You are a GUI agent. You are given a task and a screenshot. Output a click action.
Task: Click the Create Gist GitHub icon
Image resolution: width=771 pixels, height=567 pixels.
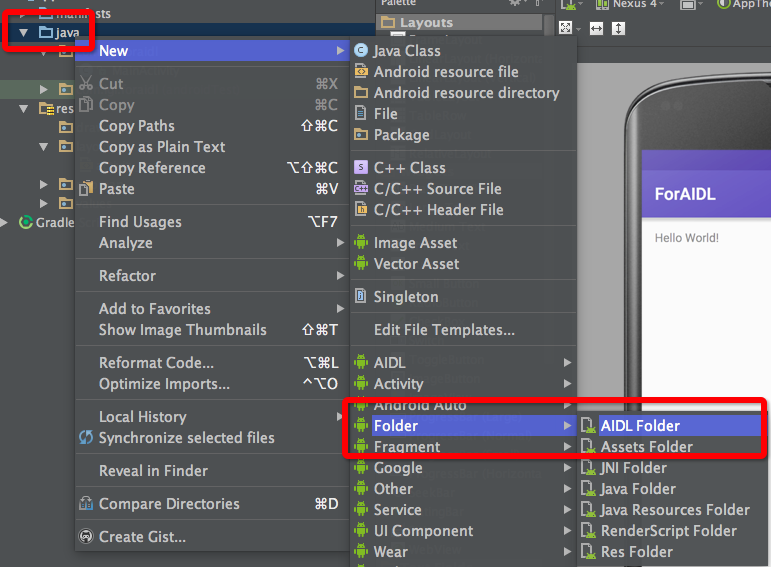click(86, 536)
